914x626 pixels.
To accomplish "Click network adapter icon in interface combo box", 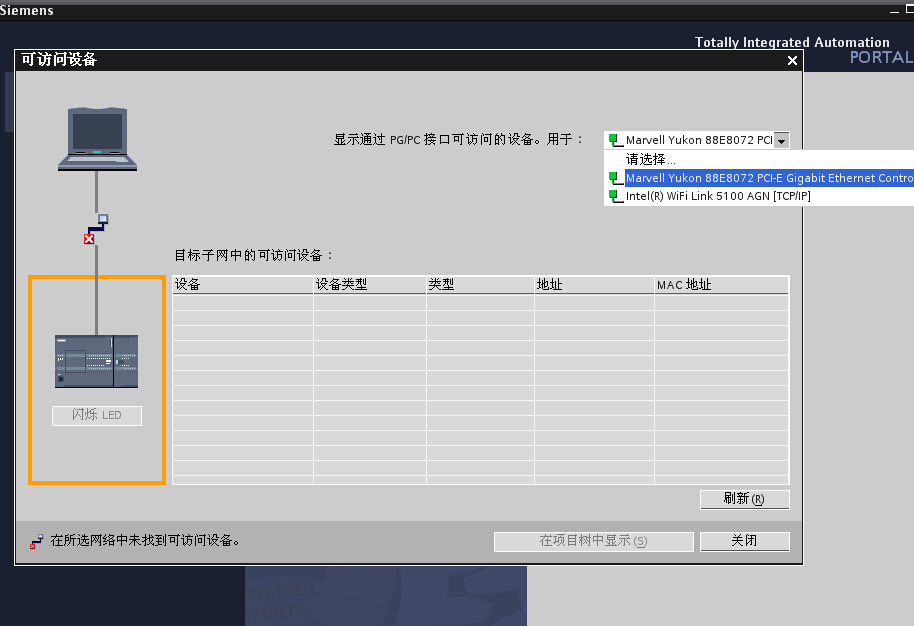I will (614, 141).
